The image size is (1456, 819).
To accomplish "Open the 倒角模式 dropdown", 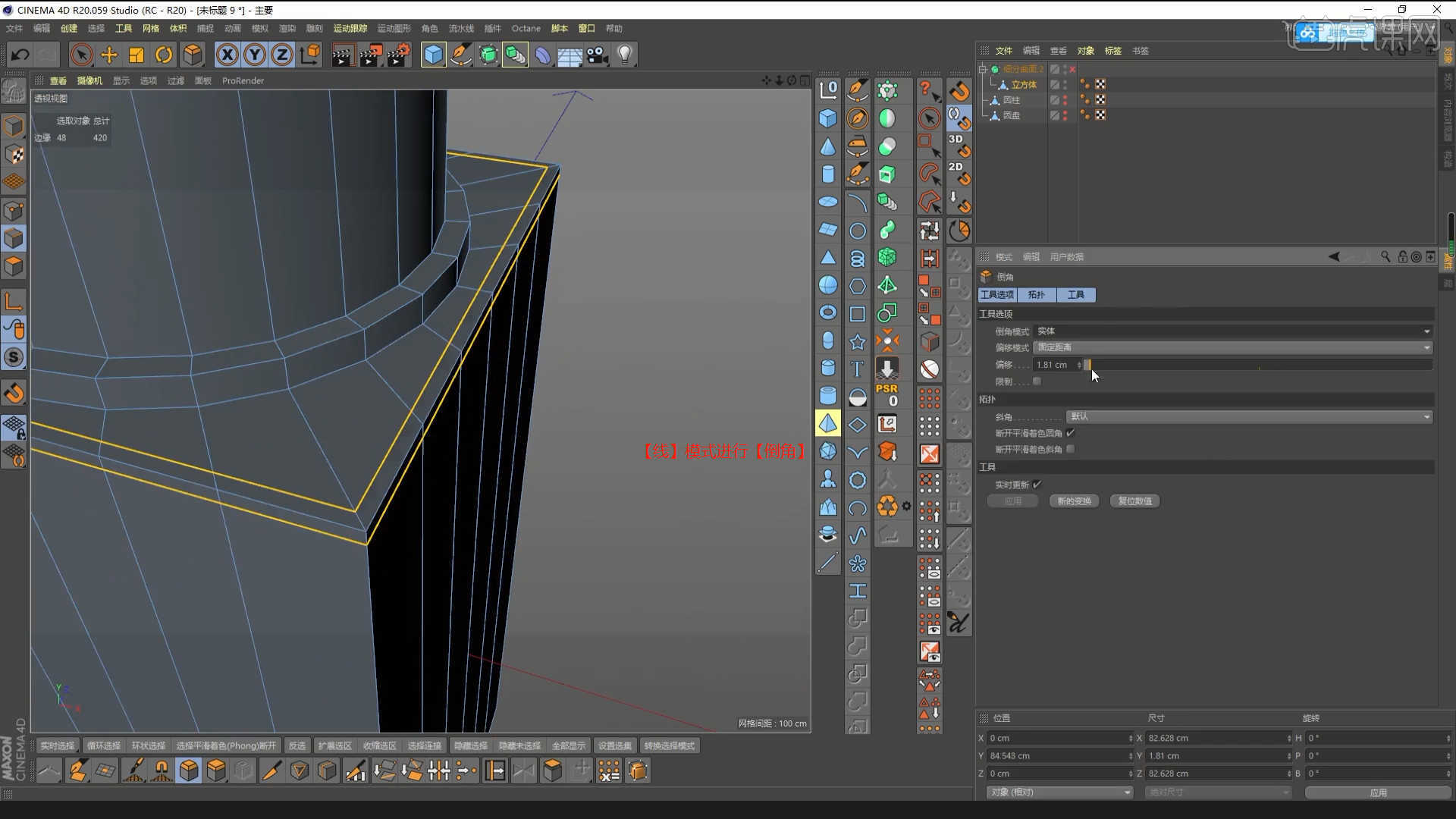I will [x=1232, y=331].
